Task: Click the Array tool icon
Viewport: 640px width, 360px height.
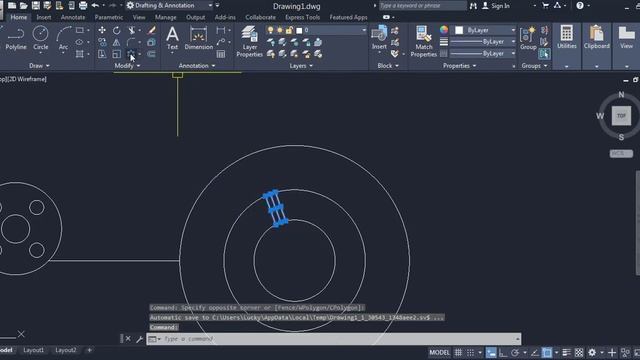Action: (131, 54)
